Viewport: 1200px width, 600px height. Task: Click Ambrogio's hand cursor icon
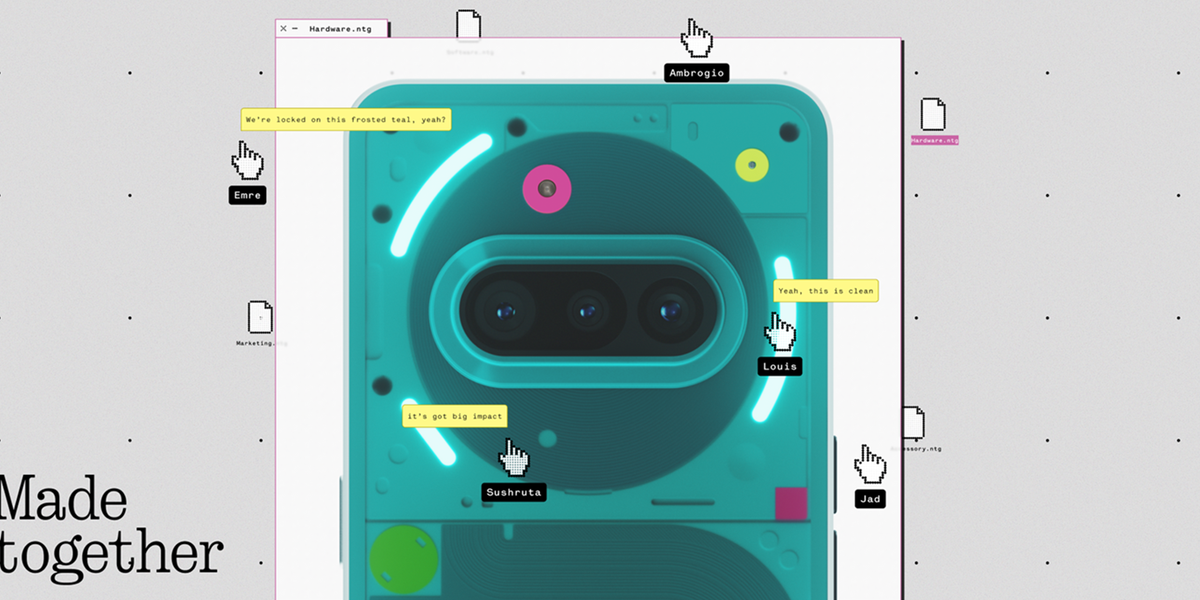(x=696, y=39)
